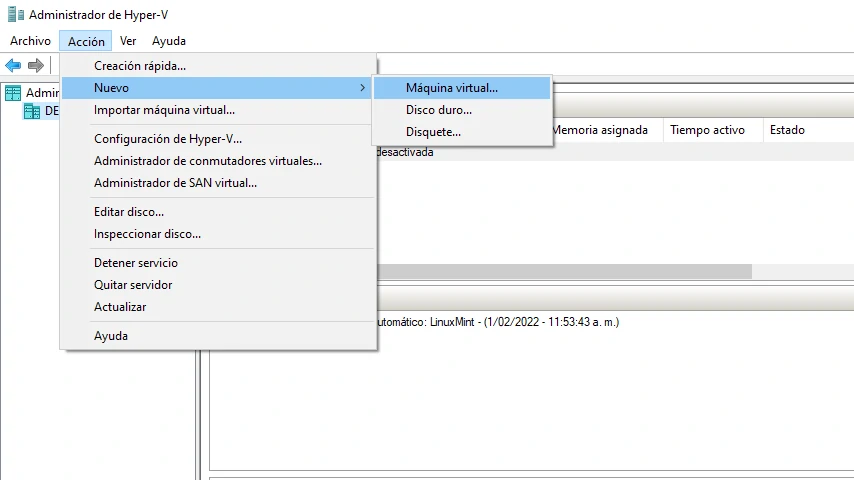Open the Ayuda menu in the menu bar
Image resolution: width=854 pixels, height=480 pixels.
(169, 41)
